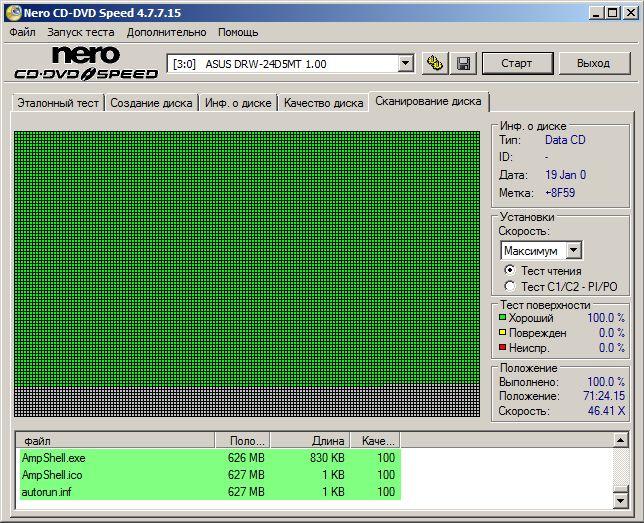Sort by the Поло... column header
Screen dimensions: 644x523
pos(242,440)
